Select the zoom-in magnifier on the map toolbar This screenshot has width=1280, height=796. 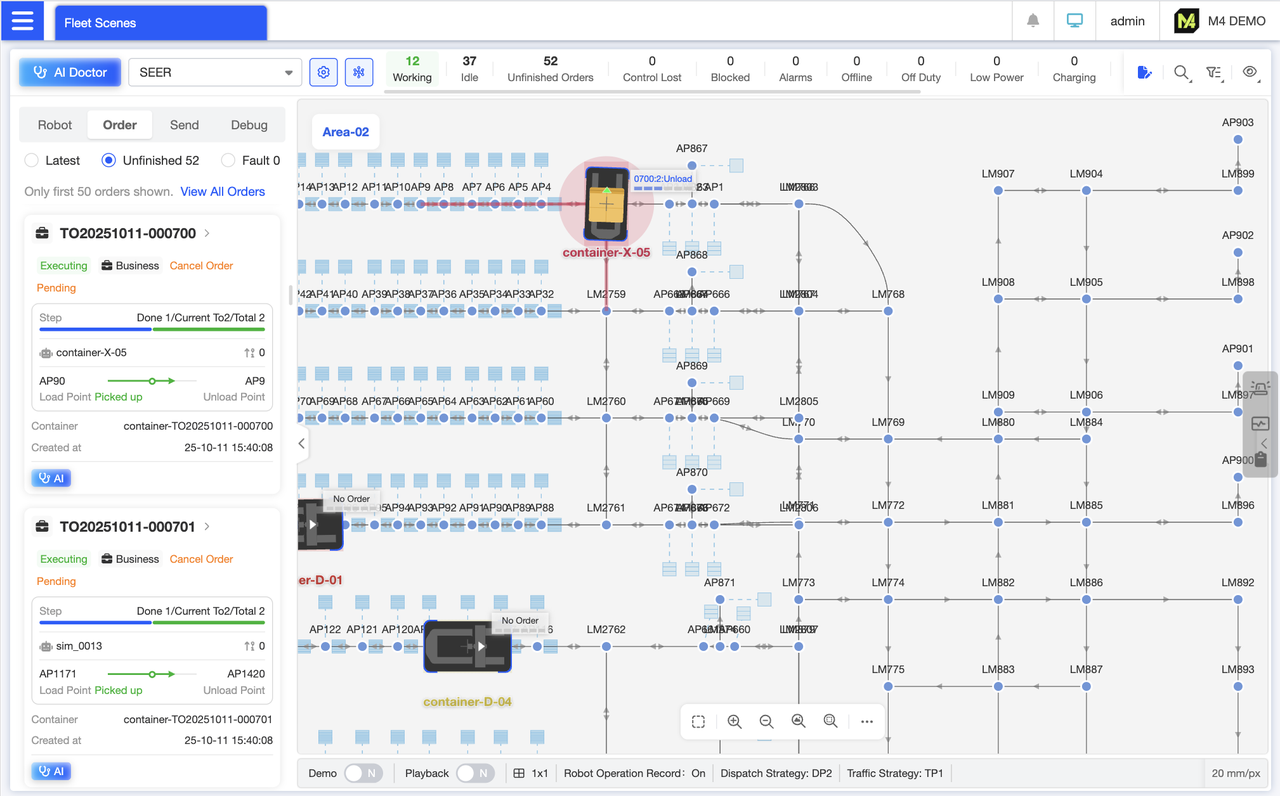(x=735, y=721)
